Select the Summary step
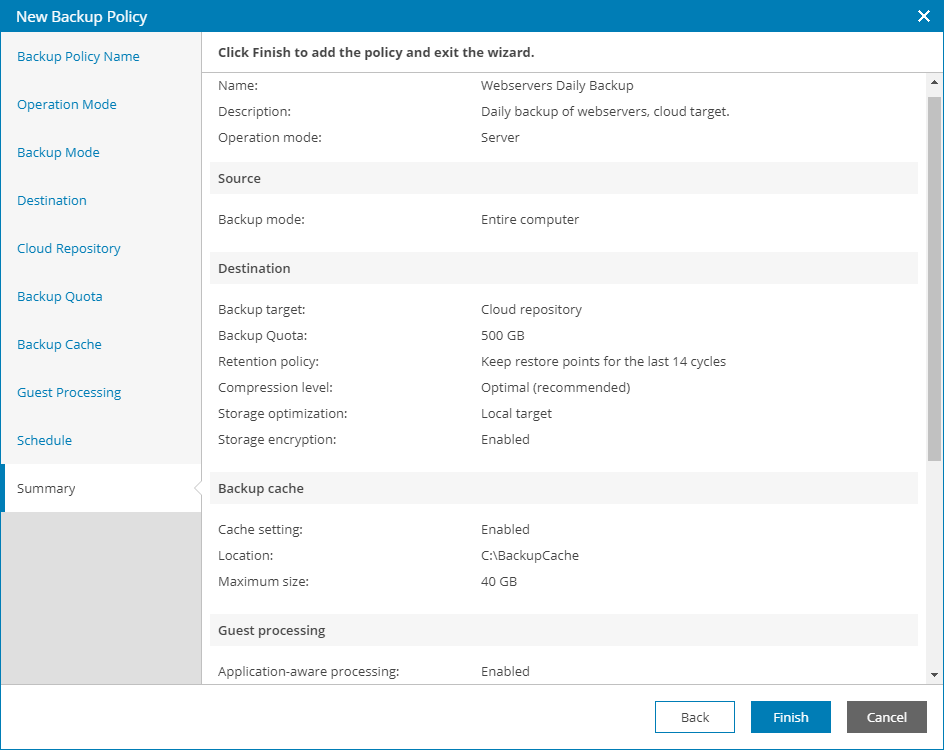The height and width of the screenshot is (750, 944). [46, 489]
